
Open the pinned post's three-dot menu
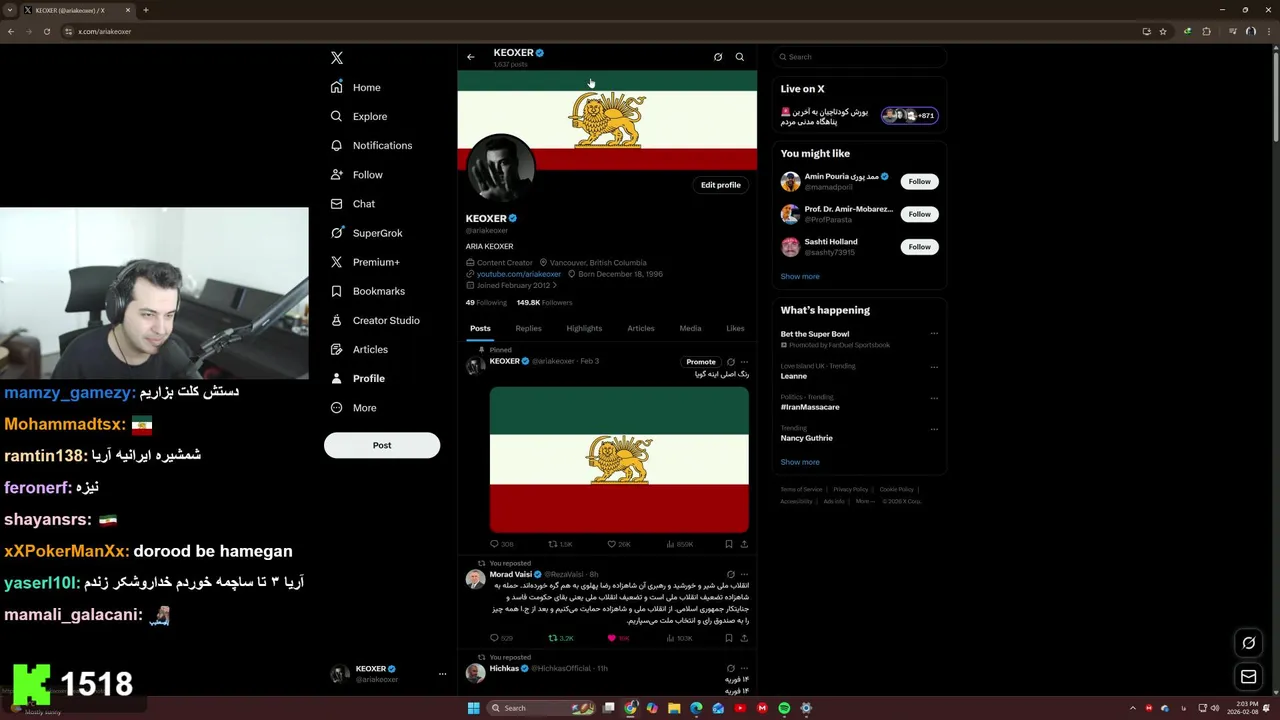[x=744, y=362]
